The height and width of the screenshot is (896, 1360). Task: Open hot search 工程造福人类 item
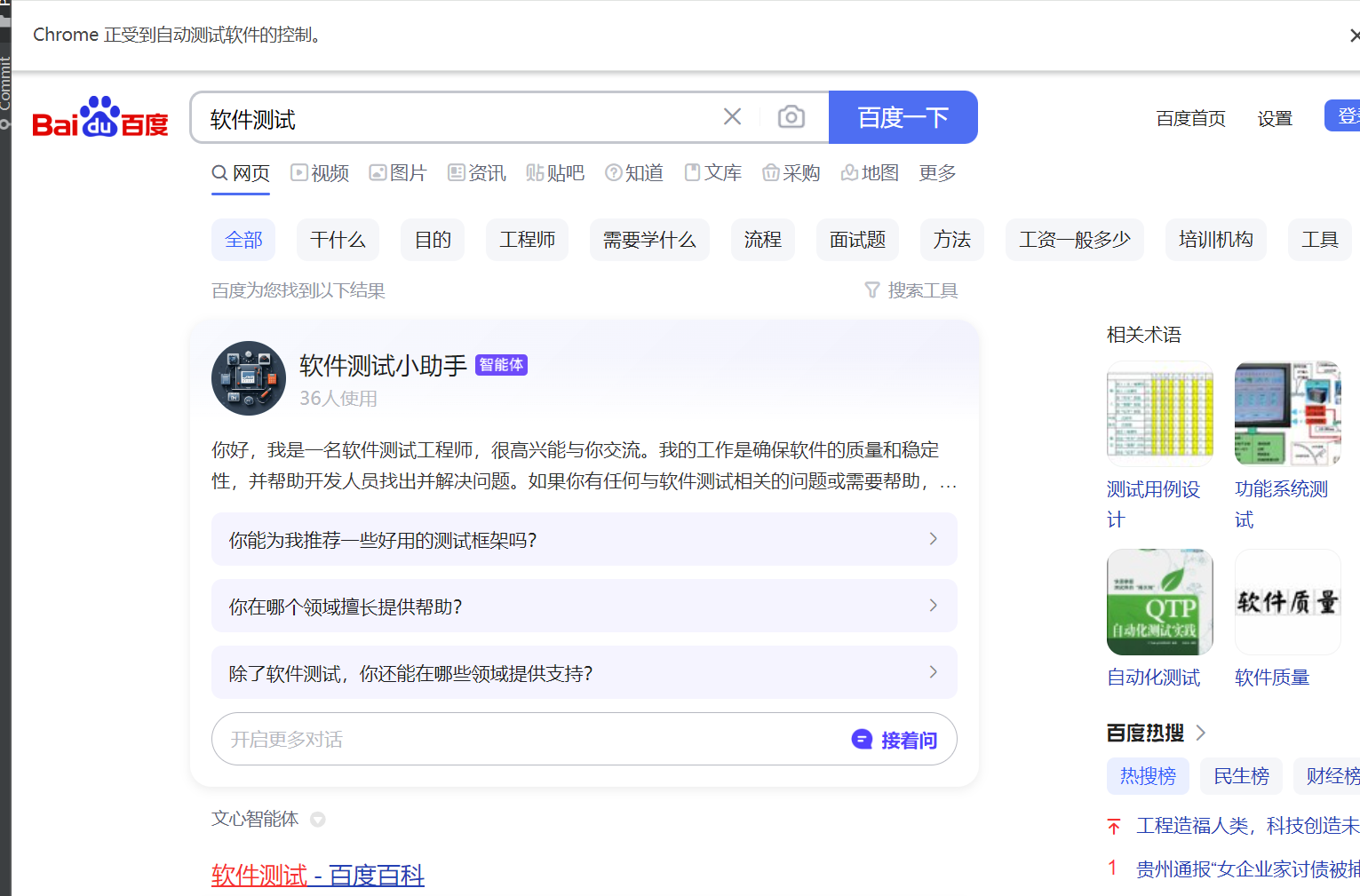[1248, 826]
